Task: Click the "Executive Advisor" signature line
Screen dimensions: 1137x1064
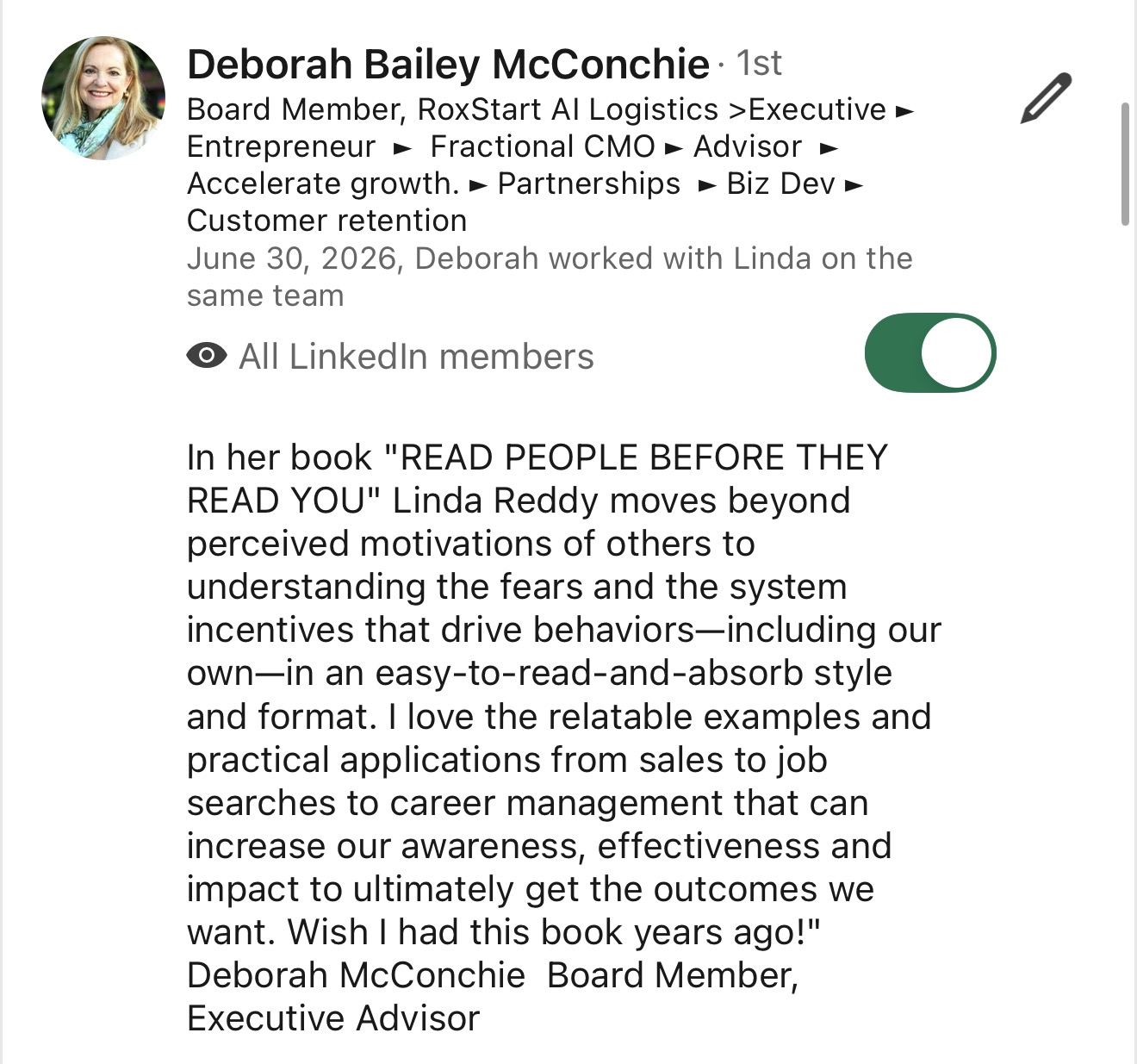Action: tap(333, 1018)
